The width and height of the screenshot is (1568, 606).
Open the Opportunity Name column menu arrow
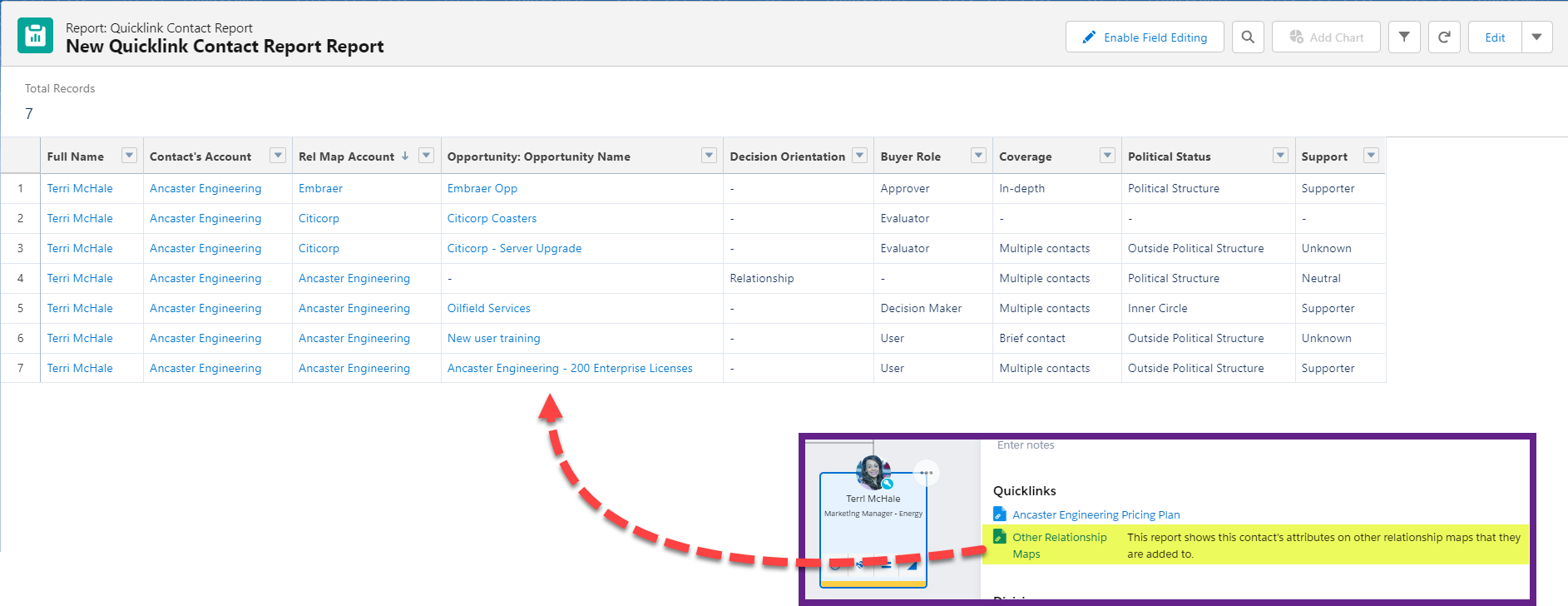click(x=709, y=155)
